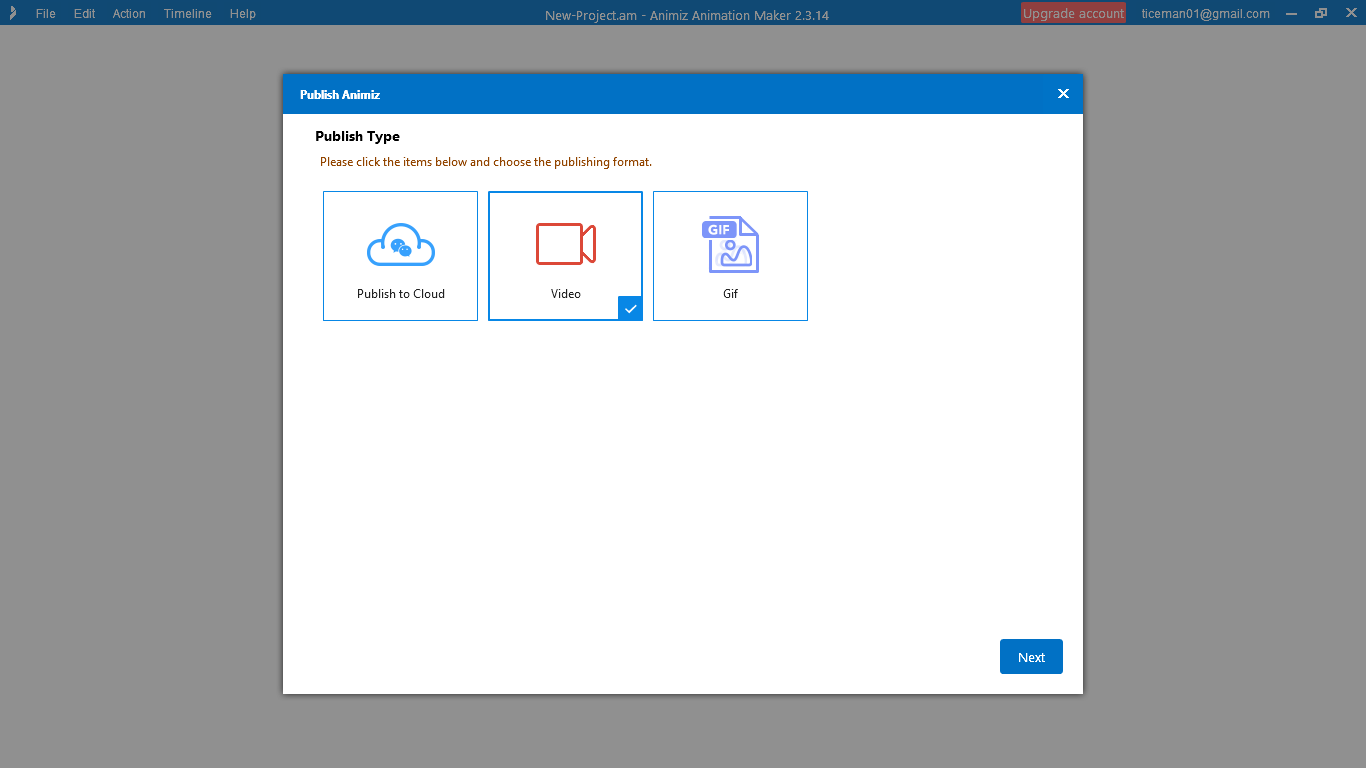Click the publishing format instruction text
The image size is (1366, 768).
486,162
